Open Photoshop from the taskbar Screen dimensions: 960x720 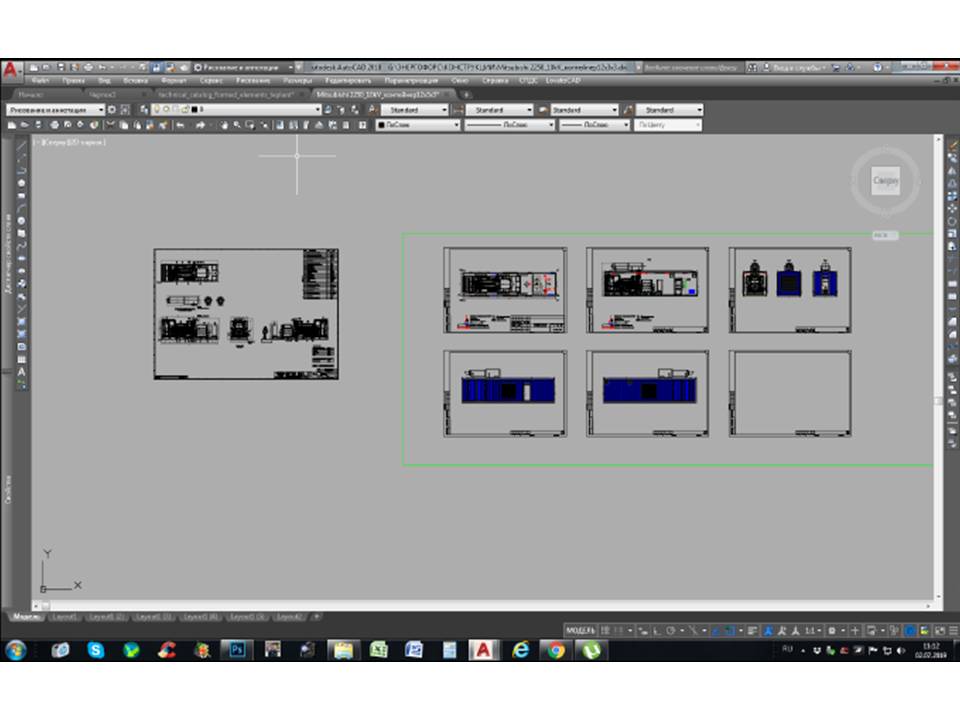(237, 650)
